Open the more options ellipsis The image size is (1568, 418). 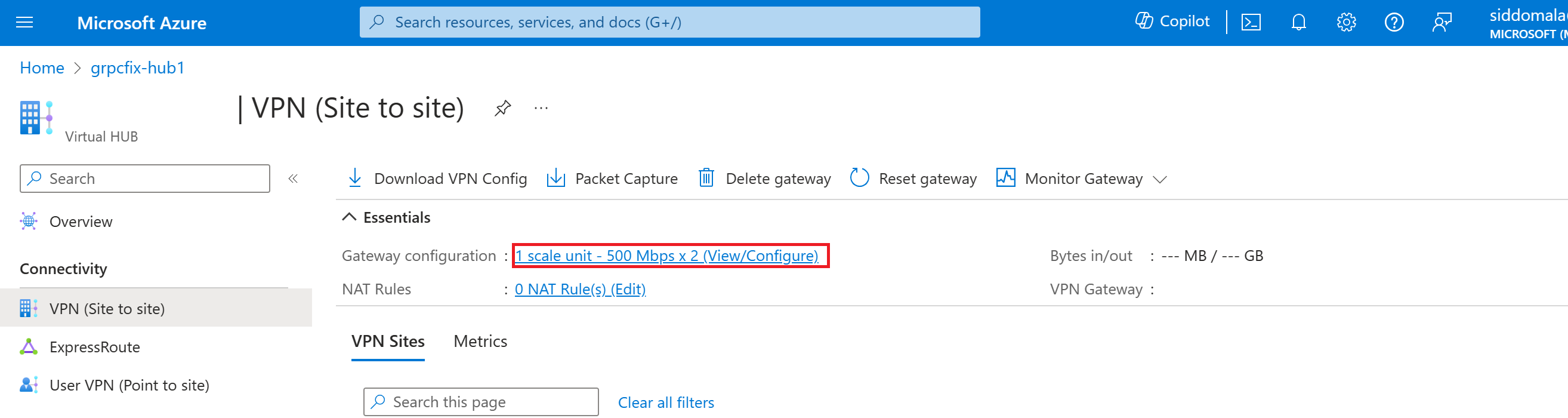point(541,109)
